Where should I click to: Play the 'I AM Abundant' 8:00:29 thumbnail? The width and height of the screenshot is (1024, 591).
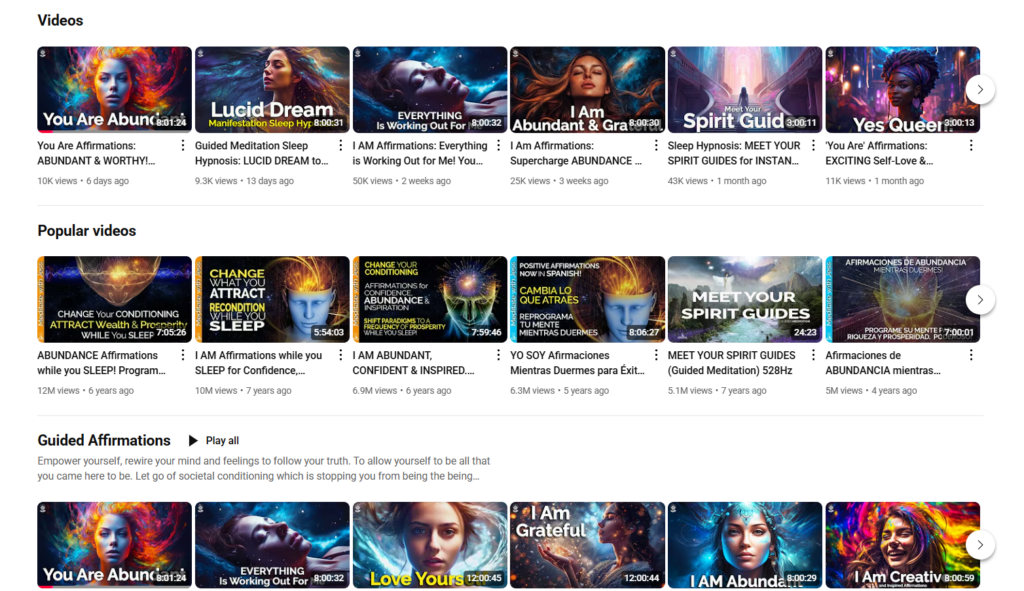pyautogui.click(x=744, y=545)
